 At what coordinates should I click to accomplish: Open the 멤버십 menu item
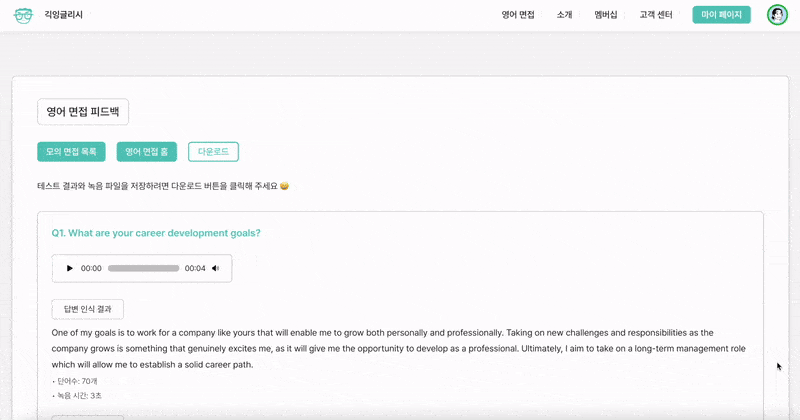point(605,15)
